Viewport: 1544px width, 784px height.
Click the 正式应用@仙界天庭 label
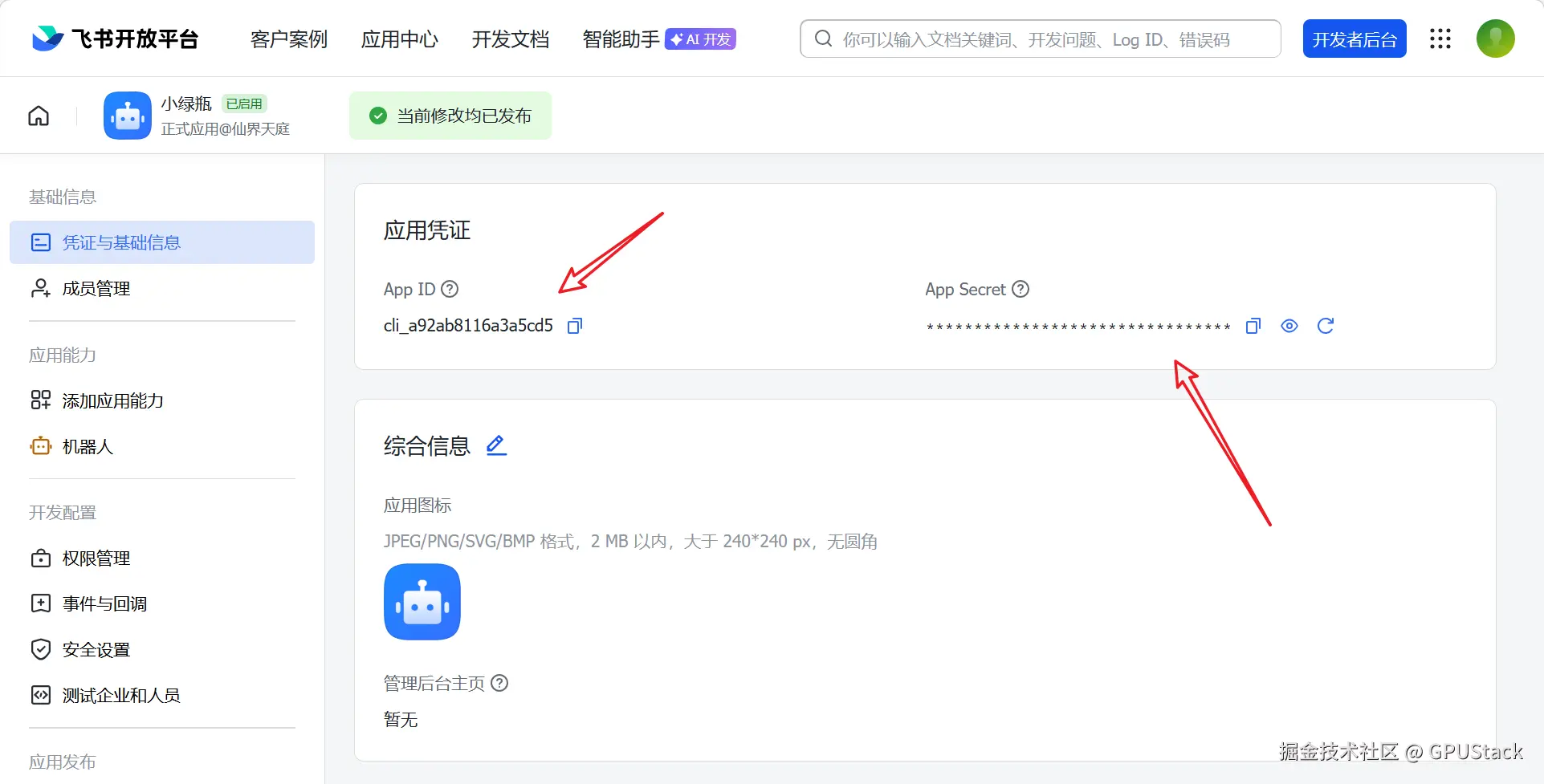click(x=226, y=129)
